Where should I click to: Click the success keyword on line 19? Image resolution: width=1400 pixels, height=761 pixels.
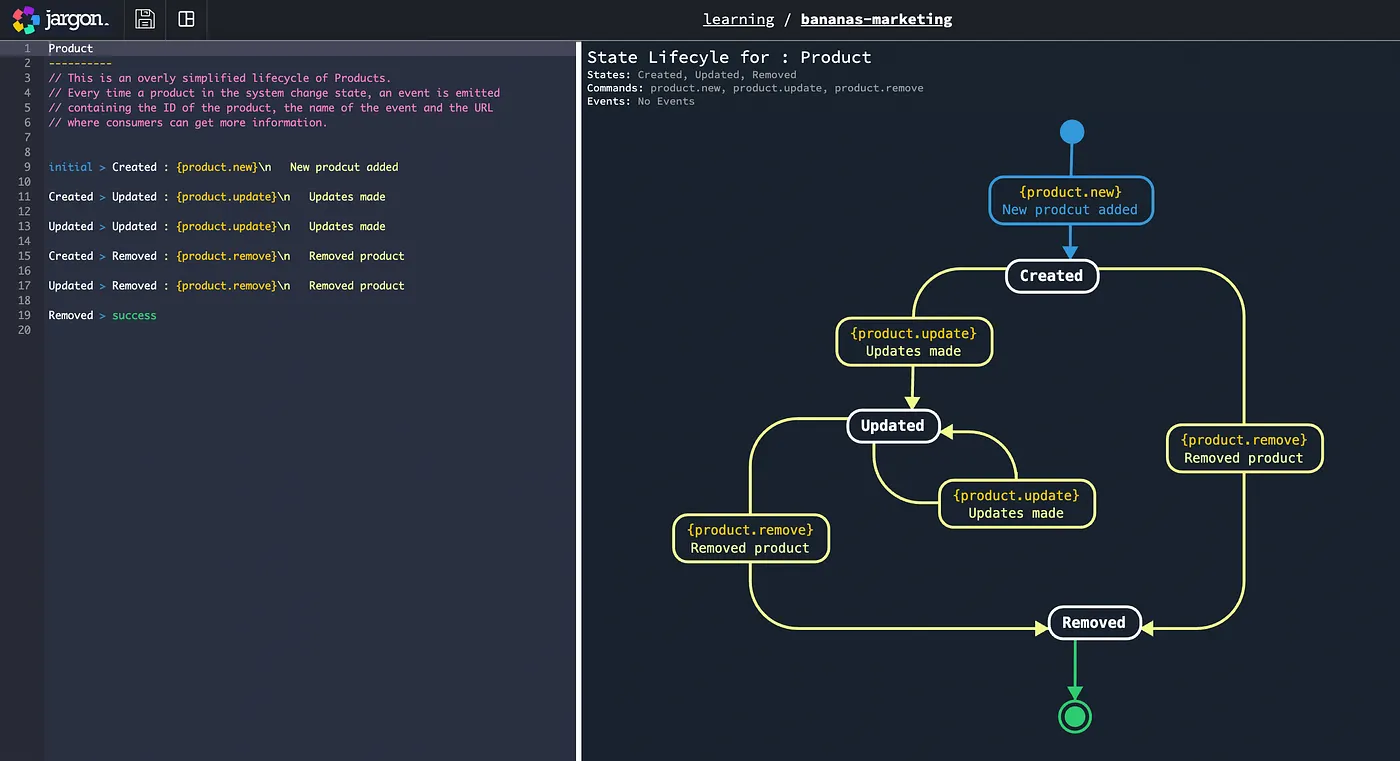click(133, 315)
